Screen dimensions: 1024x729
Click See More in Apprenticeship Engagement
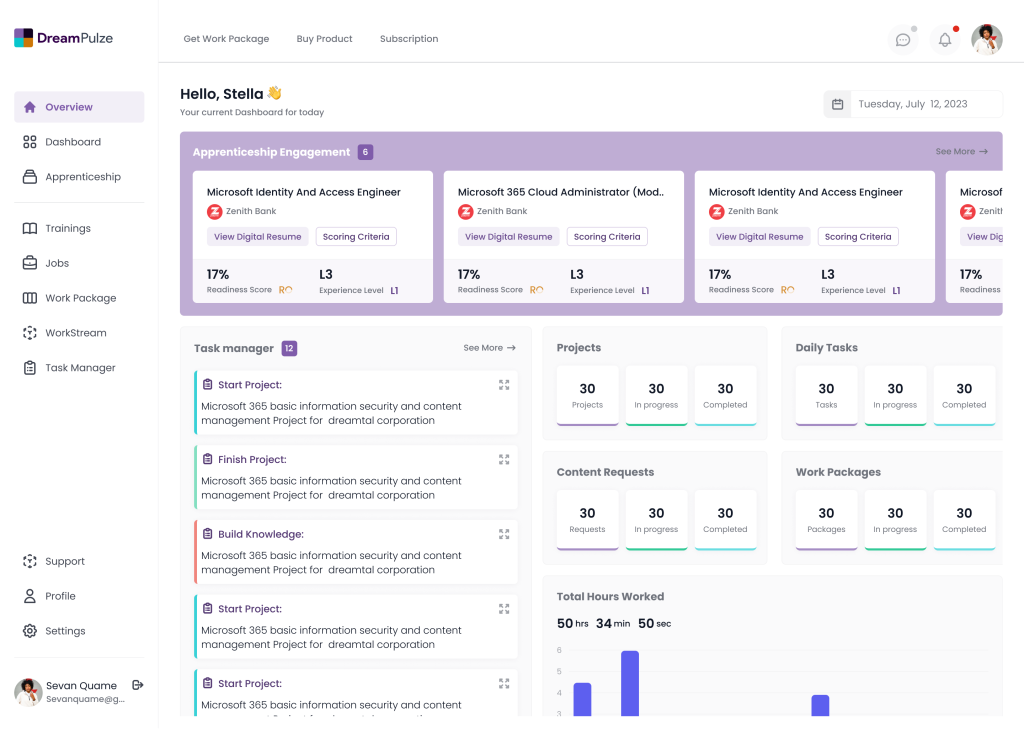[x=961, y=152]
